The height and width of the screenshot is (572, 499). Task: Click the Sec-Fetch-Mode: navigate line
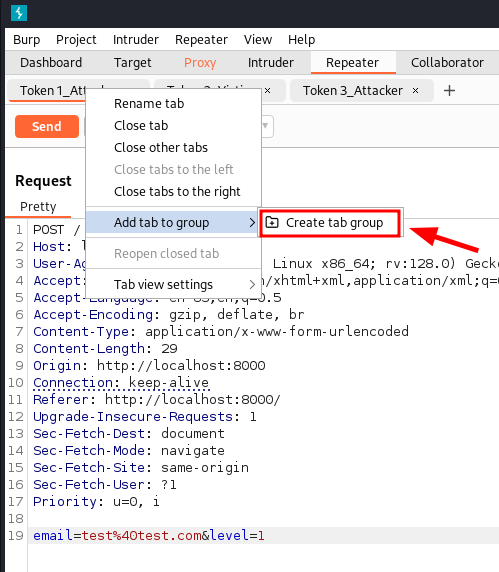tap(129, 451)
